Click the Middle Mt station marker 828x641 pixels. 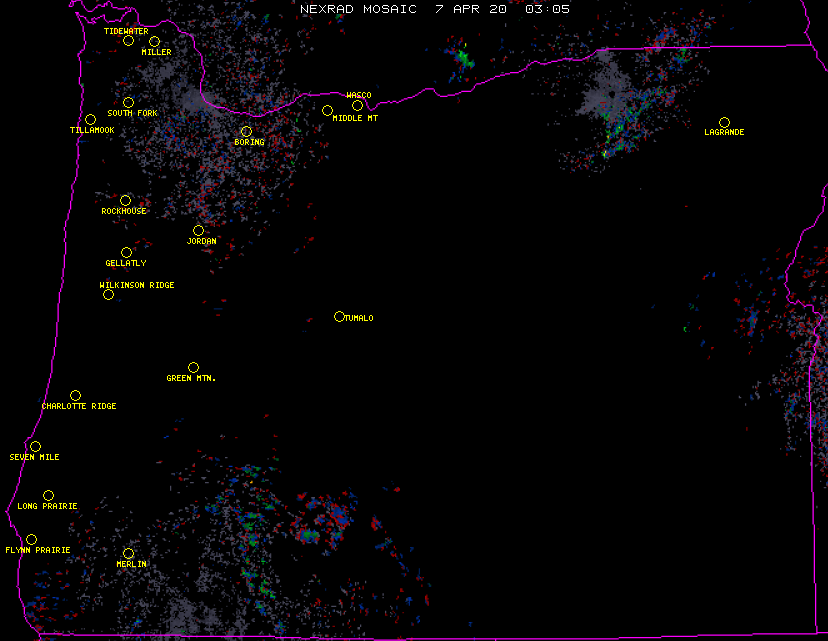click(x=327, y=111)
